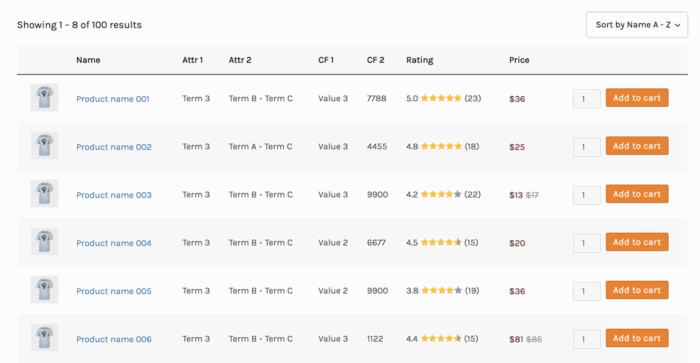Click the Price column header
Screen dimensions: 700x363
pos(519,60)
